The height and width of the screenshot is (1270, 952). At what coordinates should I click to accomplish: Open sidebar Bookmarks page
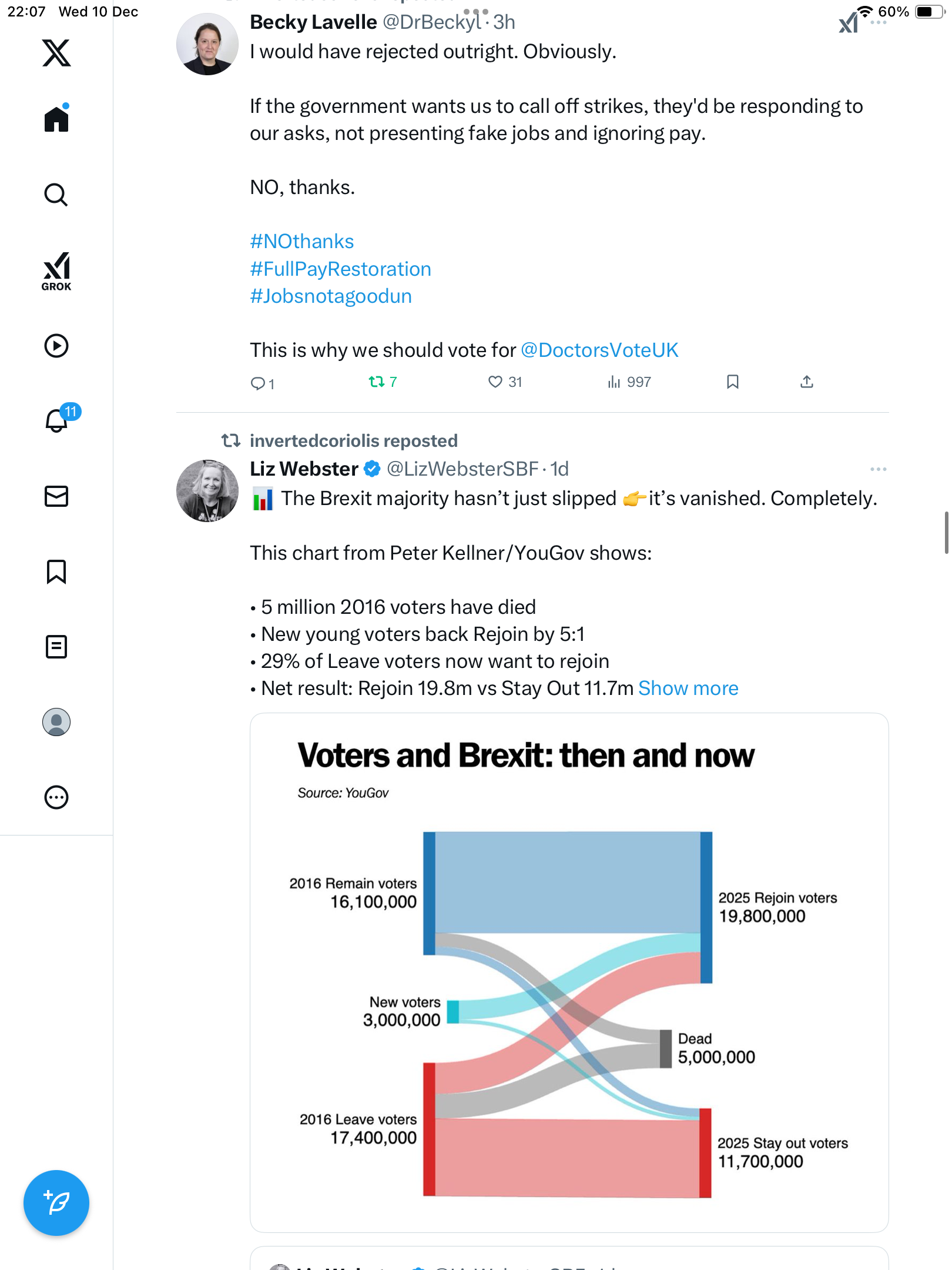[56, 571]
